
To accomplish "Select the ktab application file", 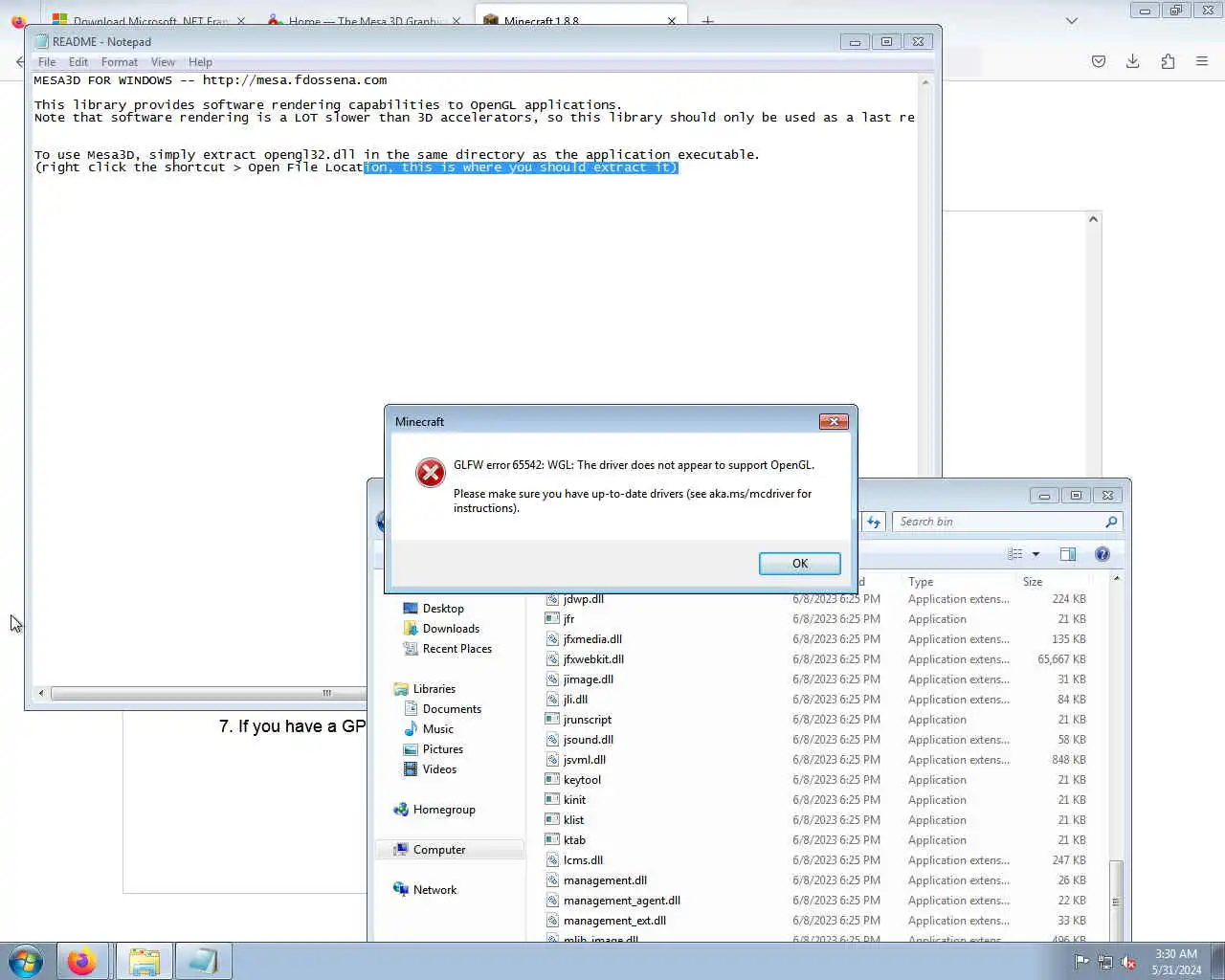I will point(574,840).
